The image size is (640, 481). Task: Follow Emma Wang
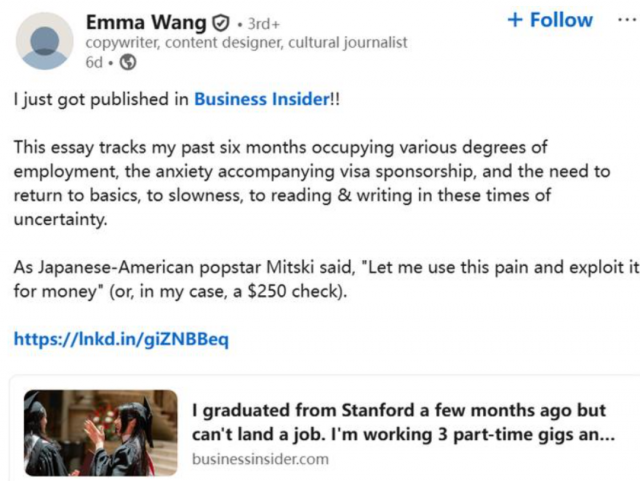coord(550,20)
